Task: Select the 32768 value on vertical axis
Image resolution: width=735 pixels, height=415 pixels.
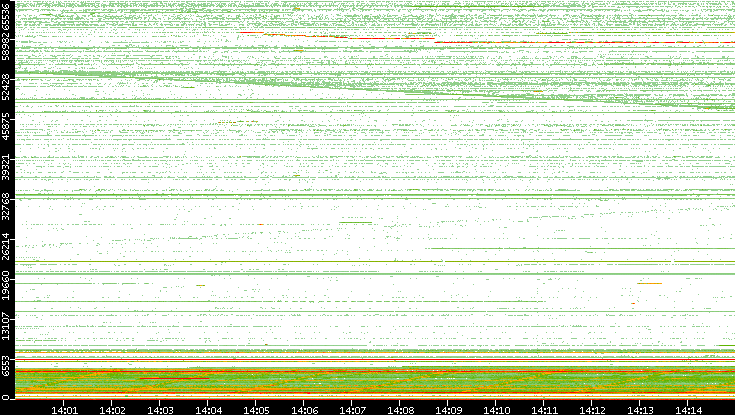Action: coord(6,206)
